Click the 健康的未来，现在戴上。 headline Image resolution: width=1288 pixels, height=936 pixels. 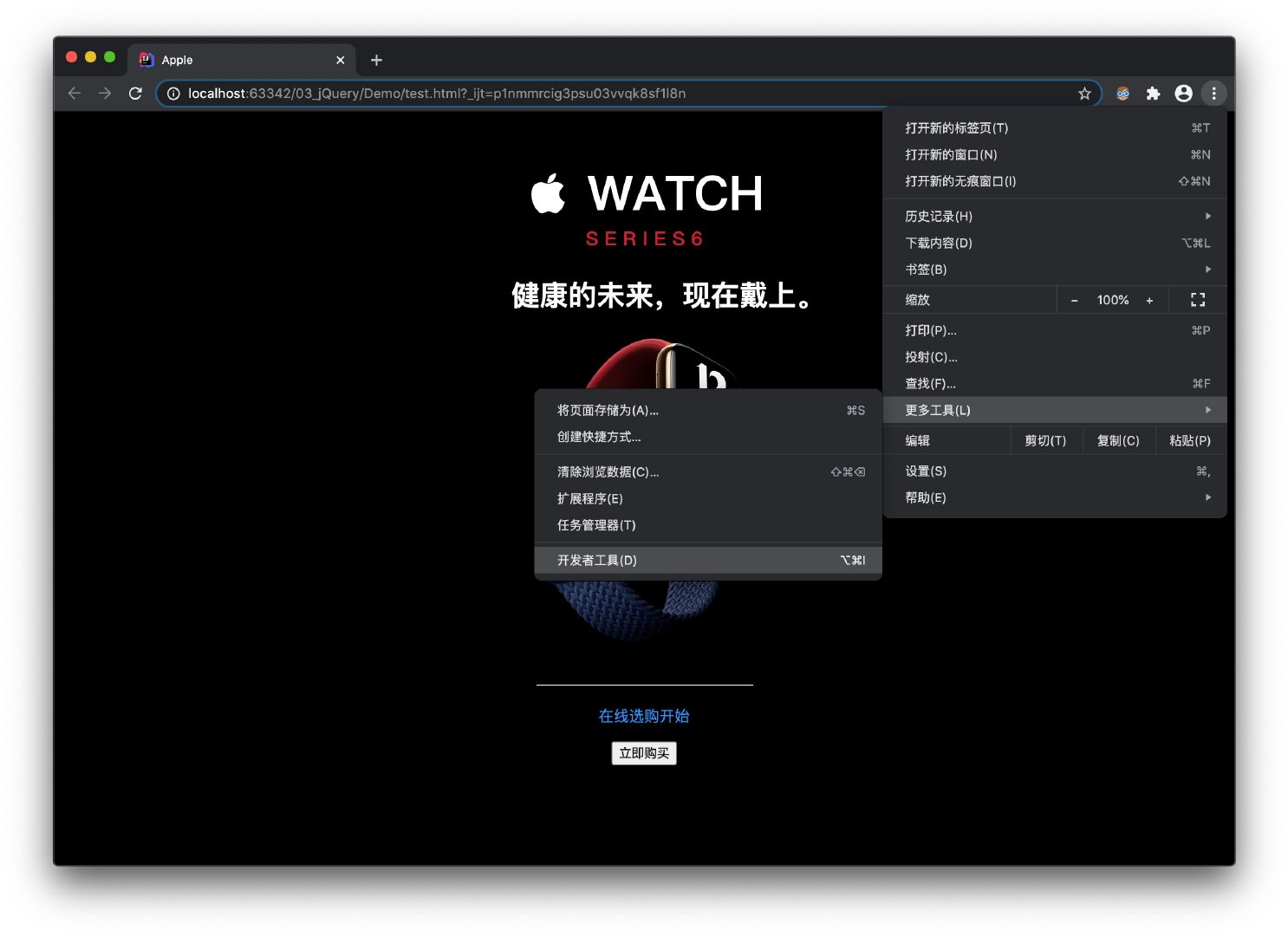pyautogui.click(x=662, y=296)
